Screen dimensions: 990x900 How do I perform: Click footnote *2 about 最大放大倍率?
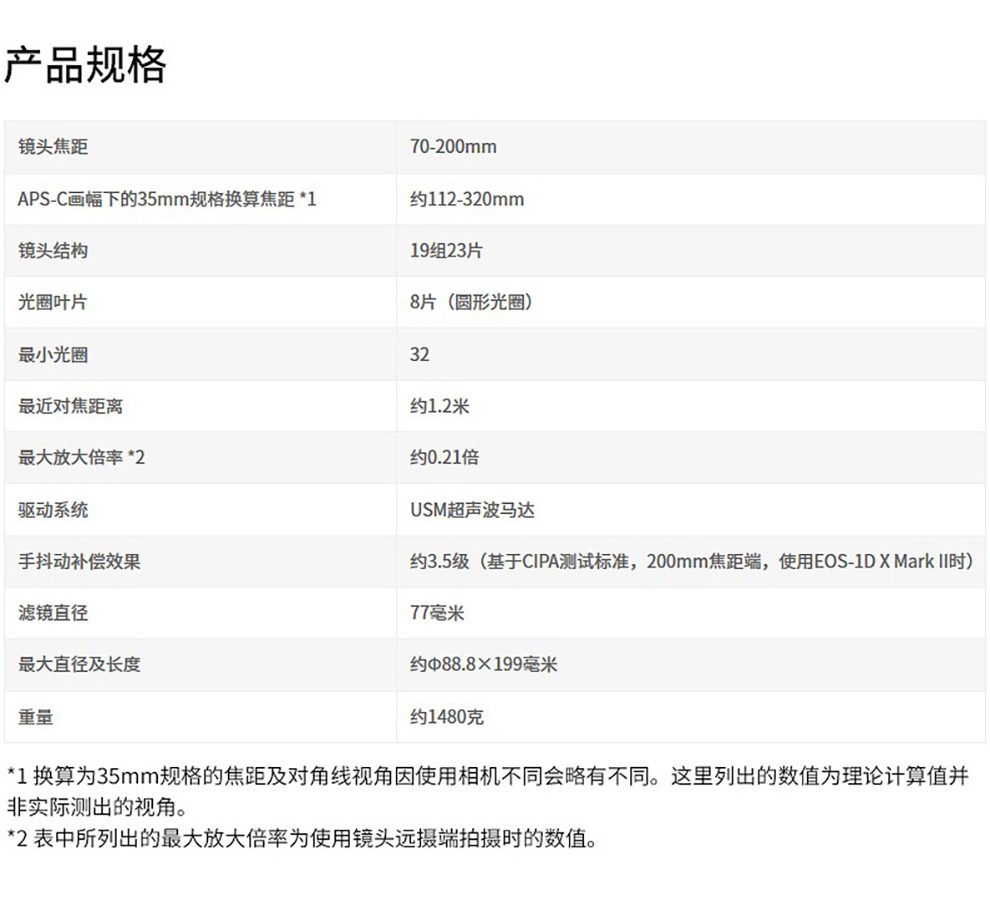pos(302,839)
